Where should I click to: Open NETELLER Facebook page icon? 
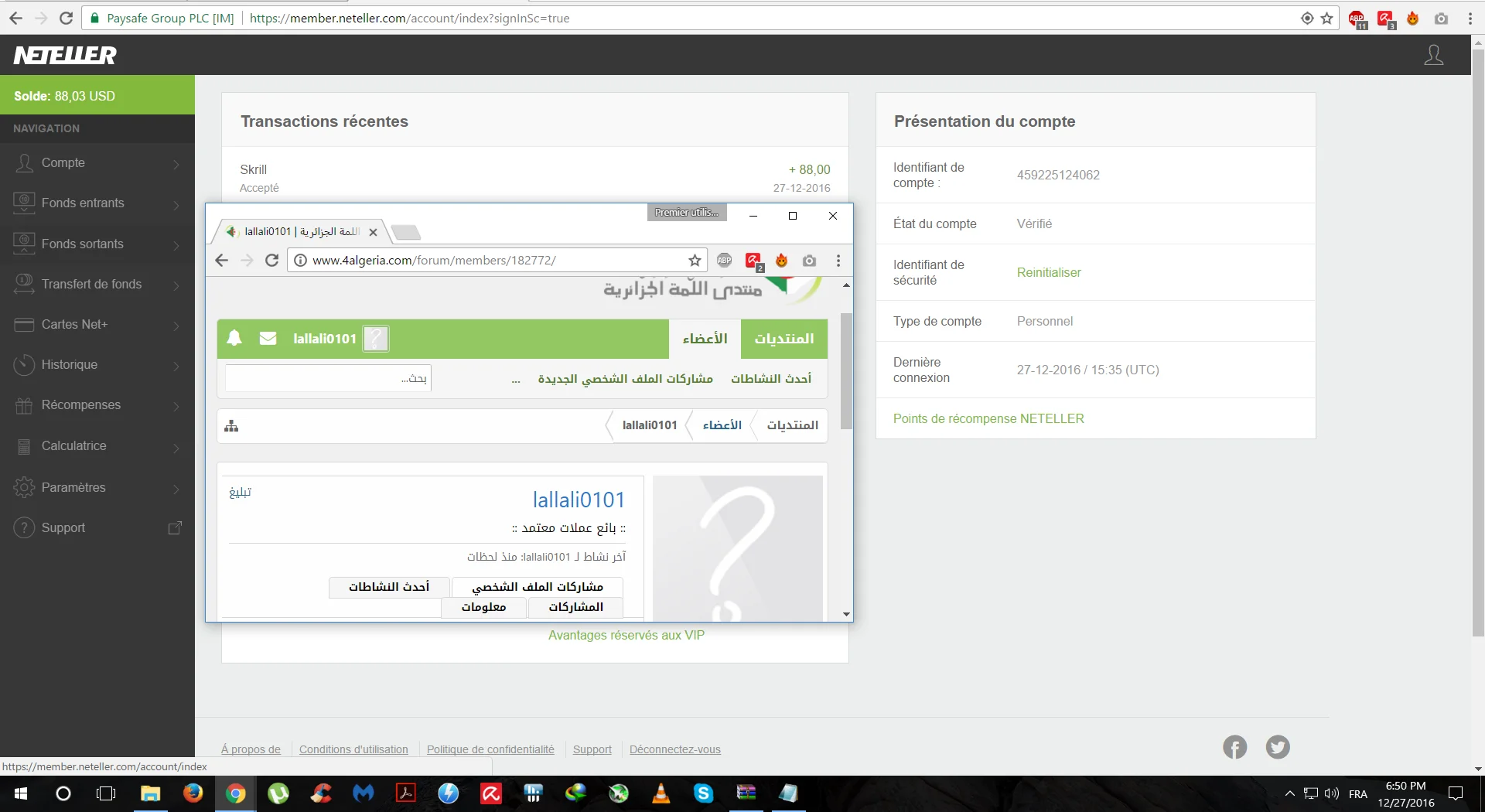pos(1235,747)
